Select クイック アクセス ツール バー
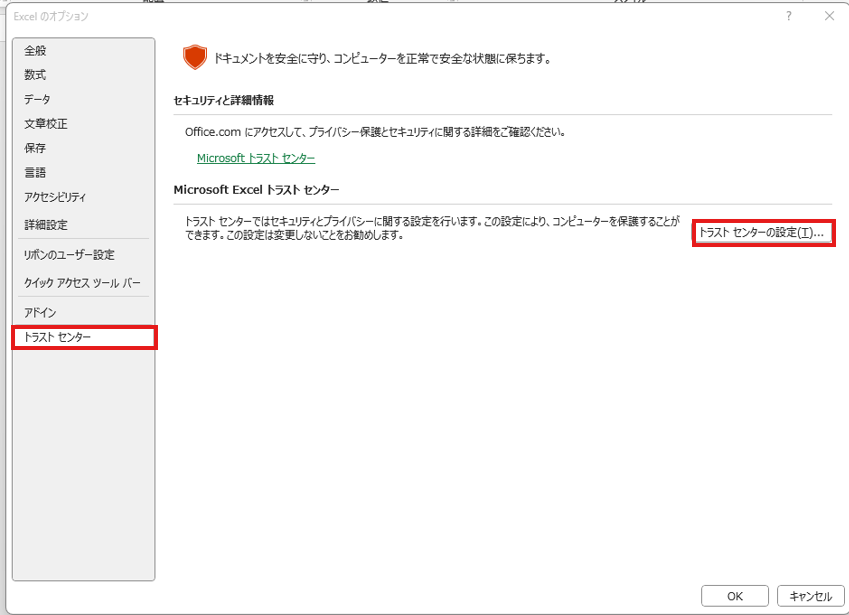Viewport: 849px width, 615px height. (83, 283)
